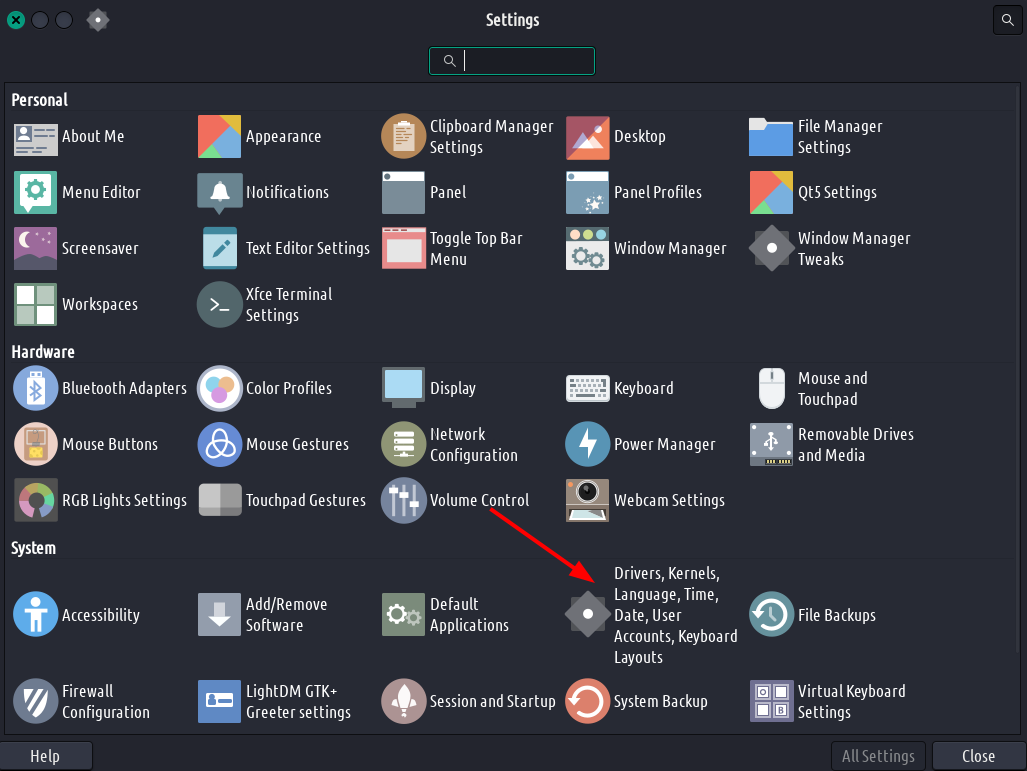The height and width of the screenshot is (771, 1027).
Task: Launch the Menu Editor icon
Action: tap(35, 193)
